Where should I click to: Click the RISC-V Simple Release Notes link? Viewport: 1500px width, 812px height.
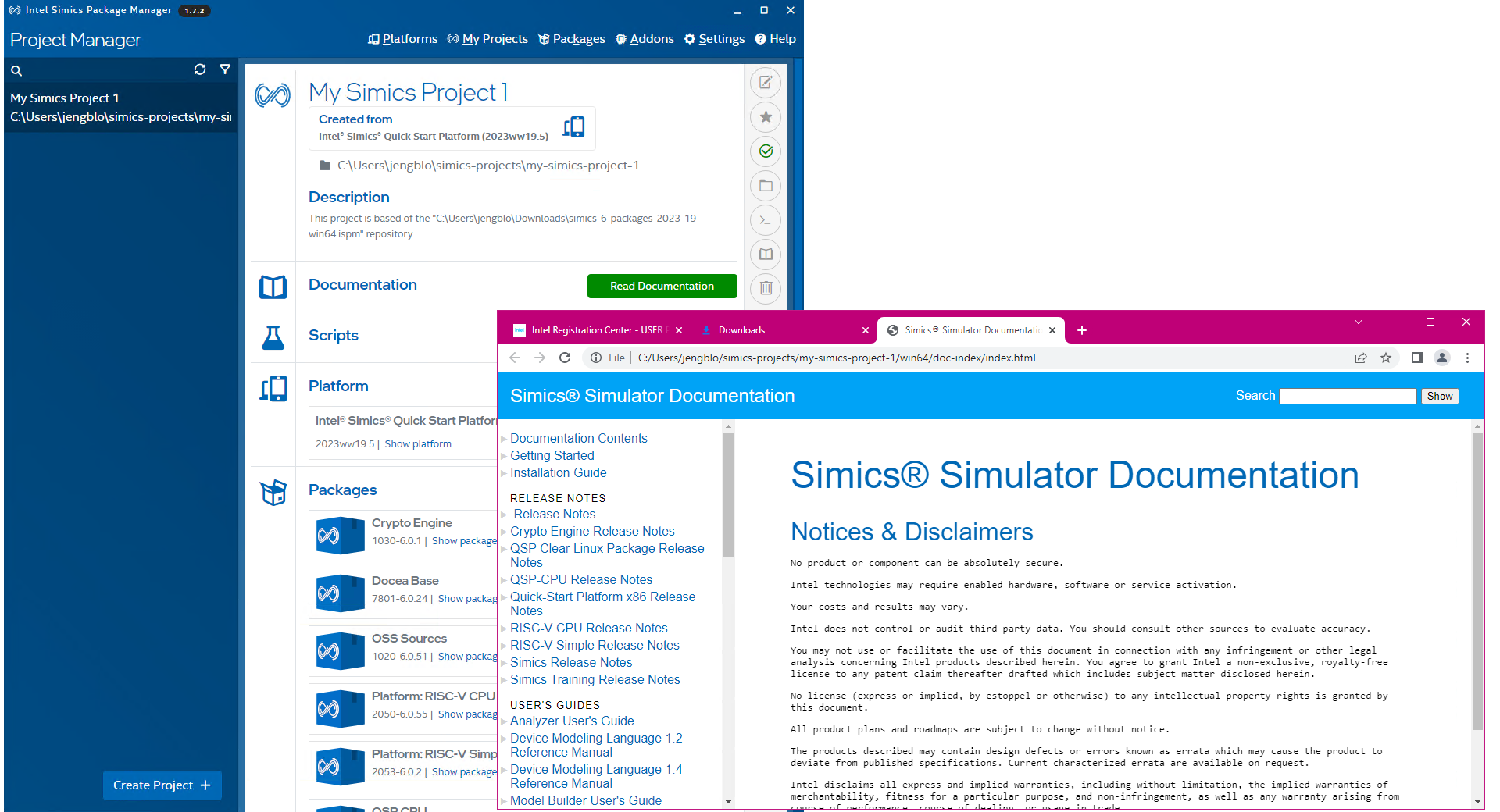pos(595,646)
